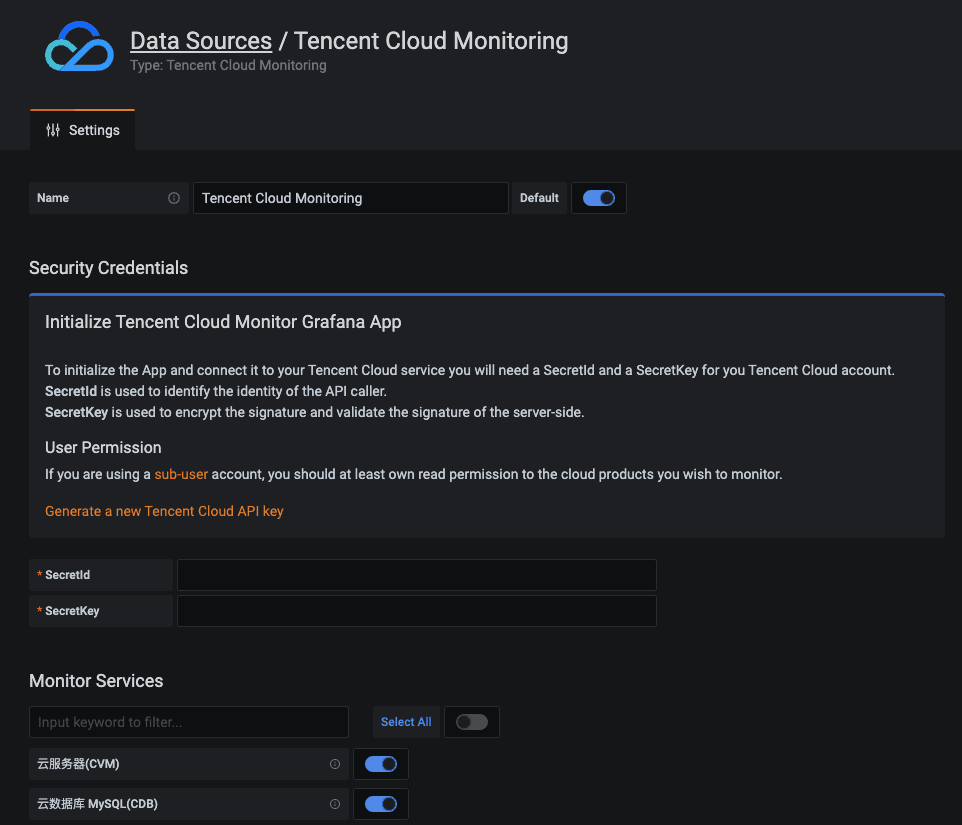The width and height of the screenshot is (962, 825).
Task: Click the Tencent Cloud logo icon
Action: click(x=79, y=46)
